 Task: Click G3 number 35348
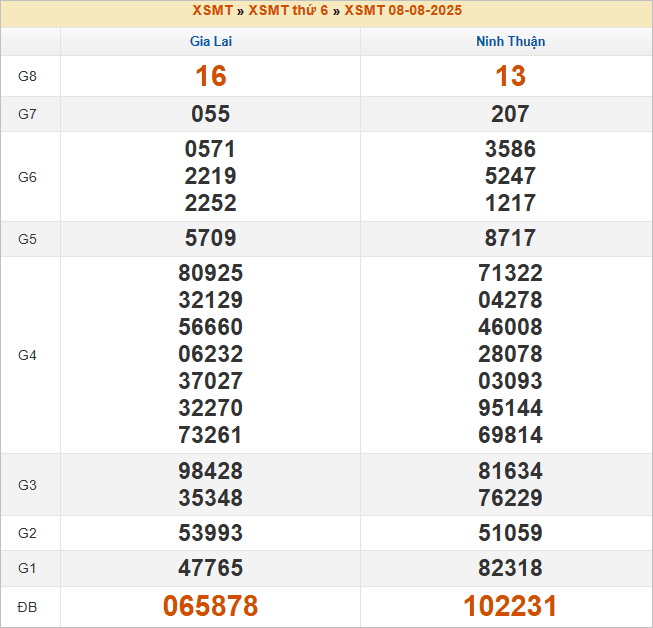pos(211,498)
